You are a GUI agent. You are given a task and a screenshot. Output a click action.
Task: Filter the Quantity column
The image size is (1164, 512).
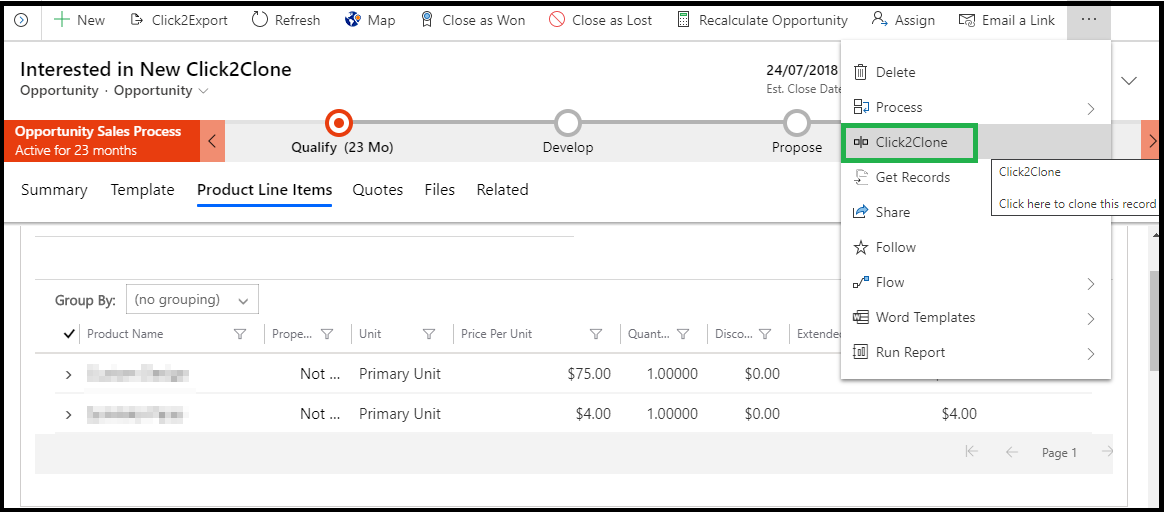tap(684, 334)
